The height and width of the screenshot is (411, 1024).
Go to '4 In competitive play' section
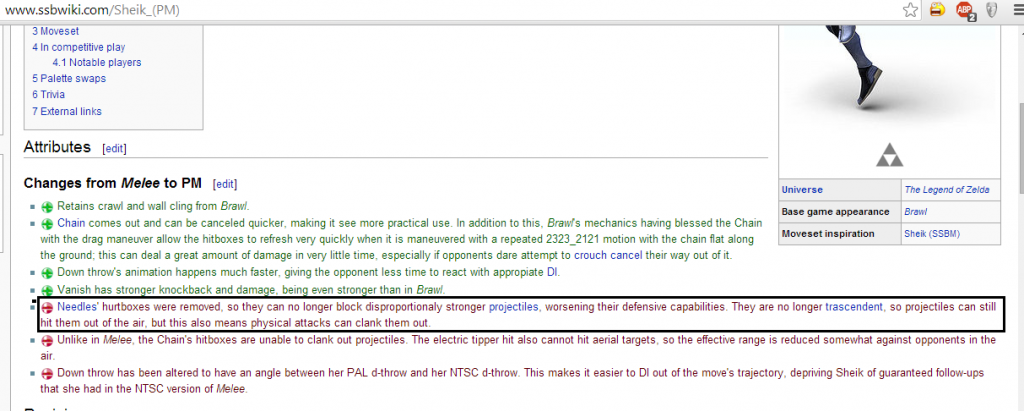coord(78,47)
